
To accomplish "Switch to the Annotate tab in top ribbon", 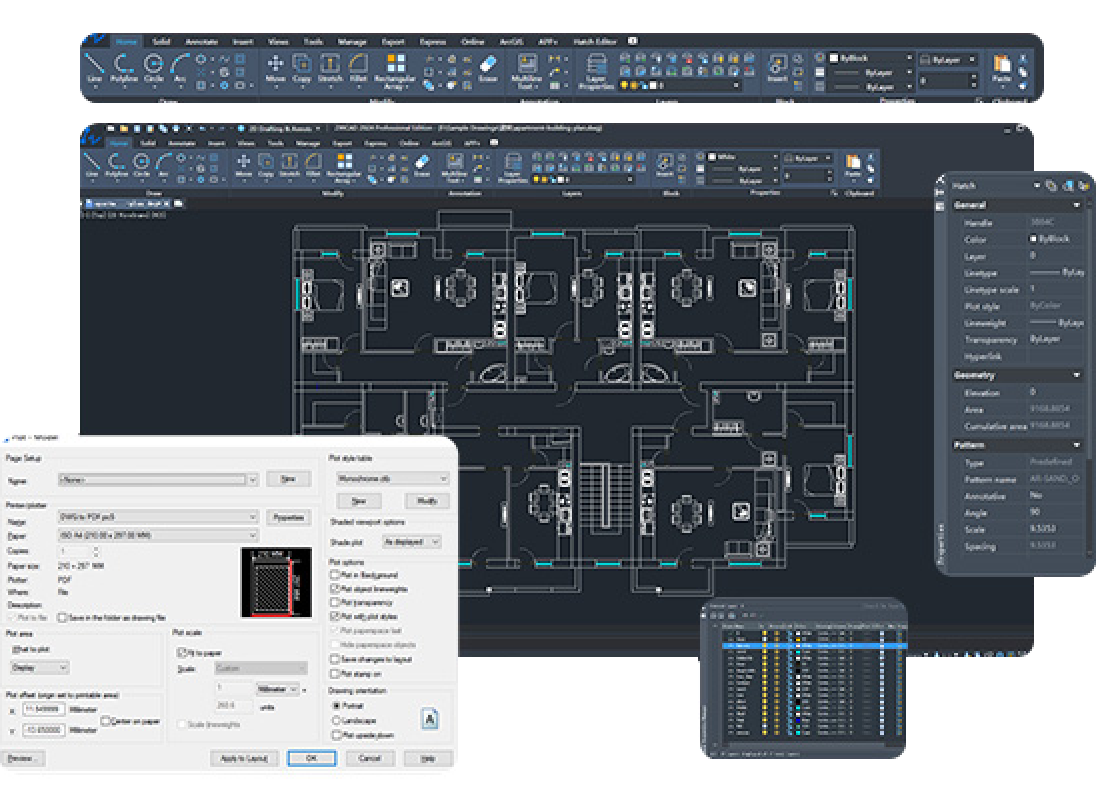I will coord(201,42).
